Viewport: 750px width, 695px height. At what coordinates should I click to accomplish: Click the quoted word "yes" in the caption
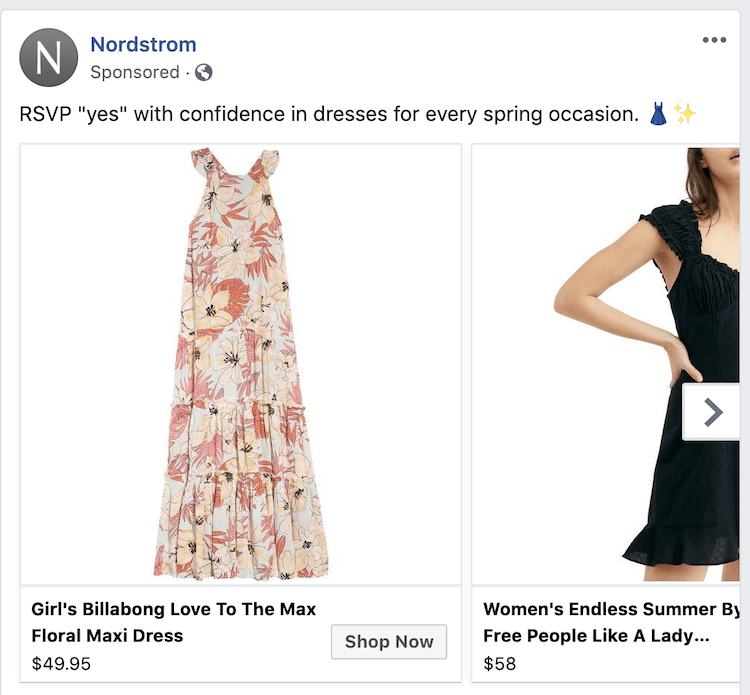click(x=101, y=114)
